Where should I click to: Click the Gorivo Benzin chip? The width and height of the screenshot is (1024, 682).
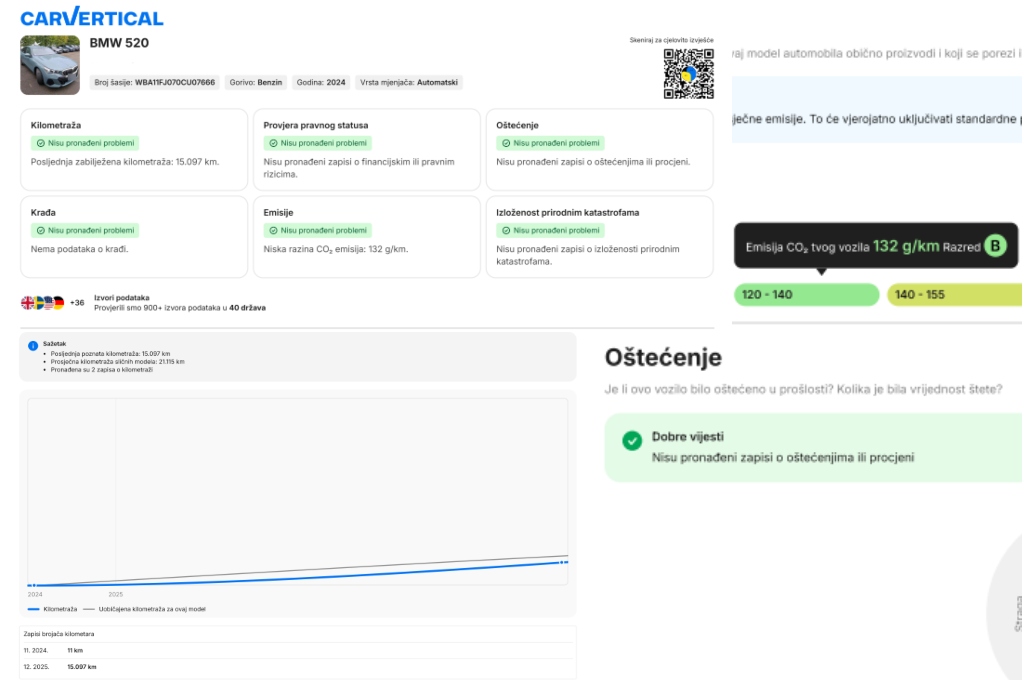pos(255,82)
